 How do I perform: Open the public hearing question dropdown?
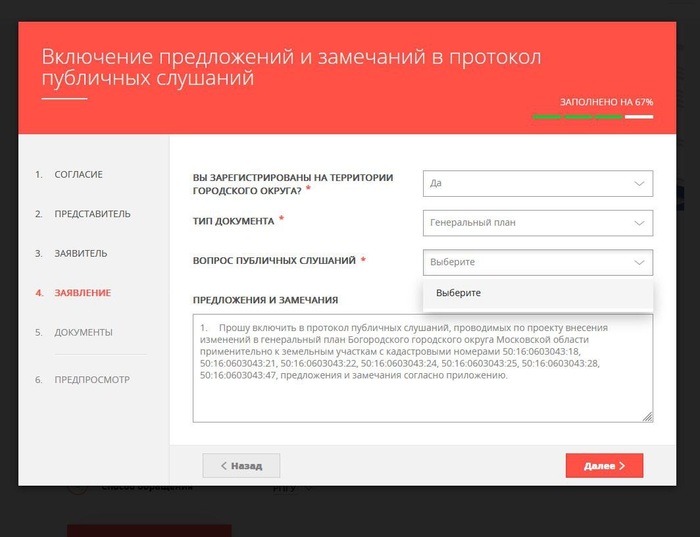pyautogui.click(x=538, y=262)
